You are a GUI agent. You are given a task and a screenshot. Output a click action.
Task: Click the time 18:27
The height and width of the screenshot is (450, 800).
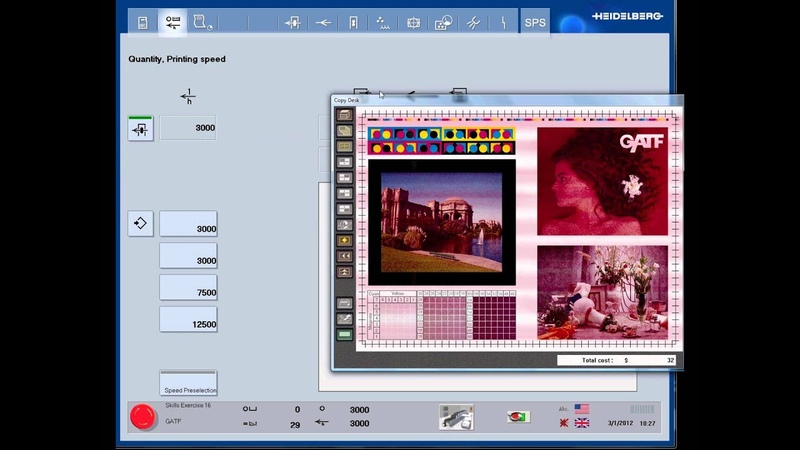tap(647, 423)
